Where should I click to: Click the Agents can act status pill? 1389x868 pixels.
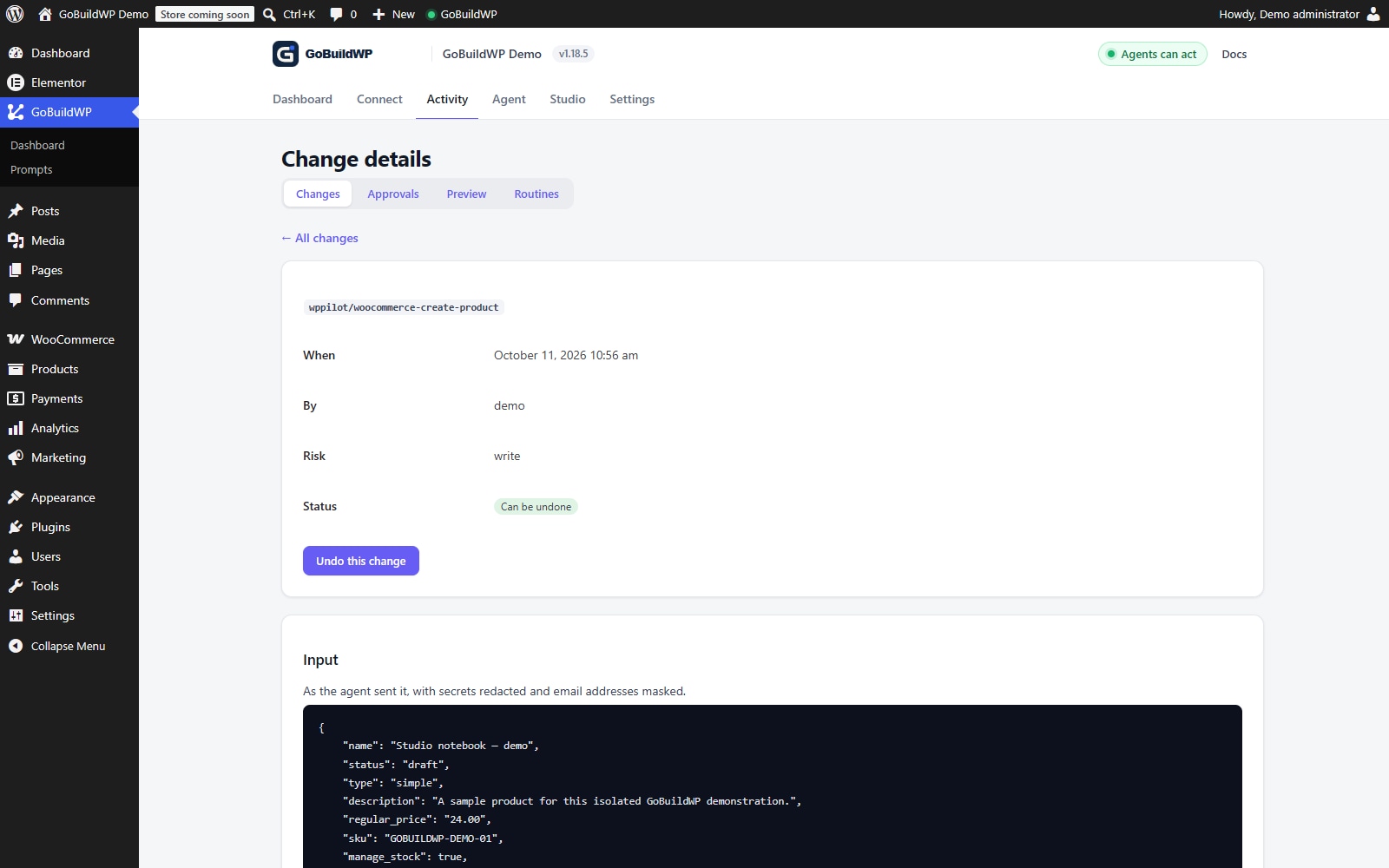[1152, 54]
